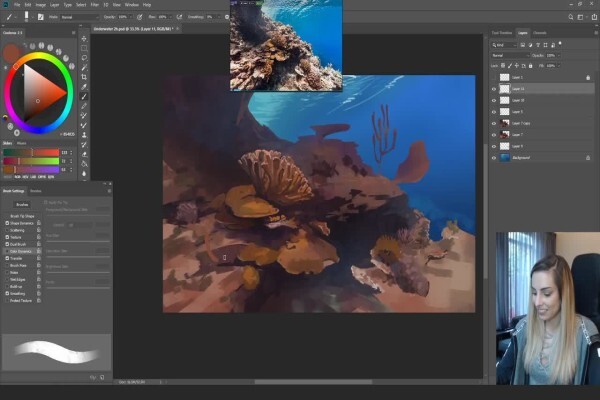Select the Lasso tool
Screen dimensions: 600x400
(x=84, y=58)
